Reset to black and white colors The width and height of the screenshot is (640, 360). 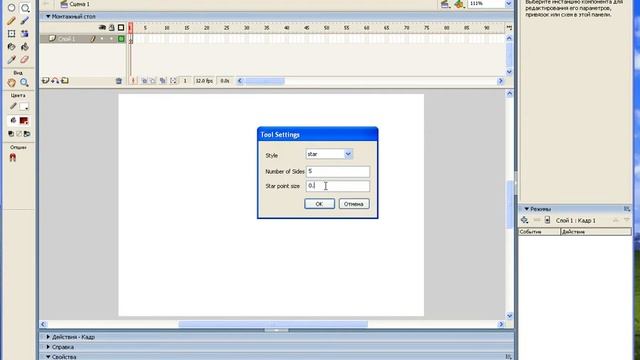click(11, 134)
